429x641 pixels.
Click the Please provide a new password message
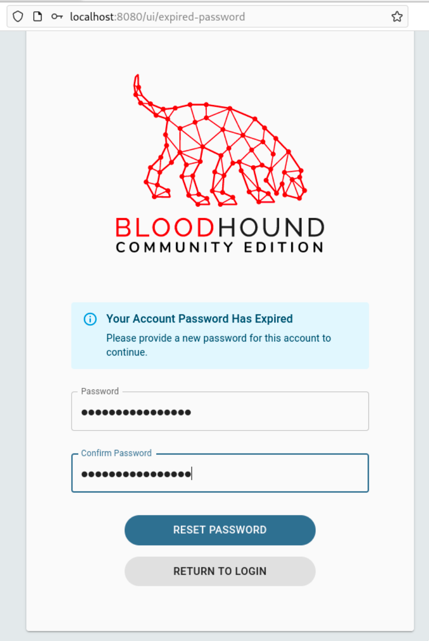coord(218,345)
